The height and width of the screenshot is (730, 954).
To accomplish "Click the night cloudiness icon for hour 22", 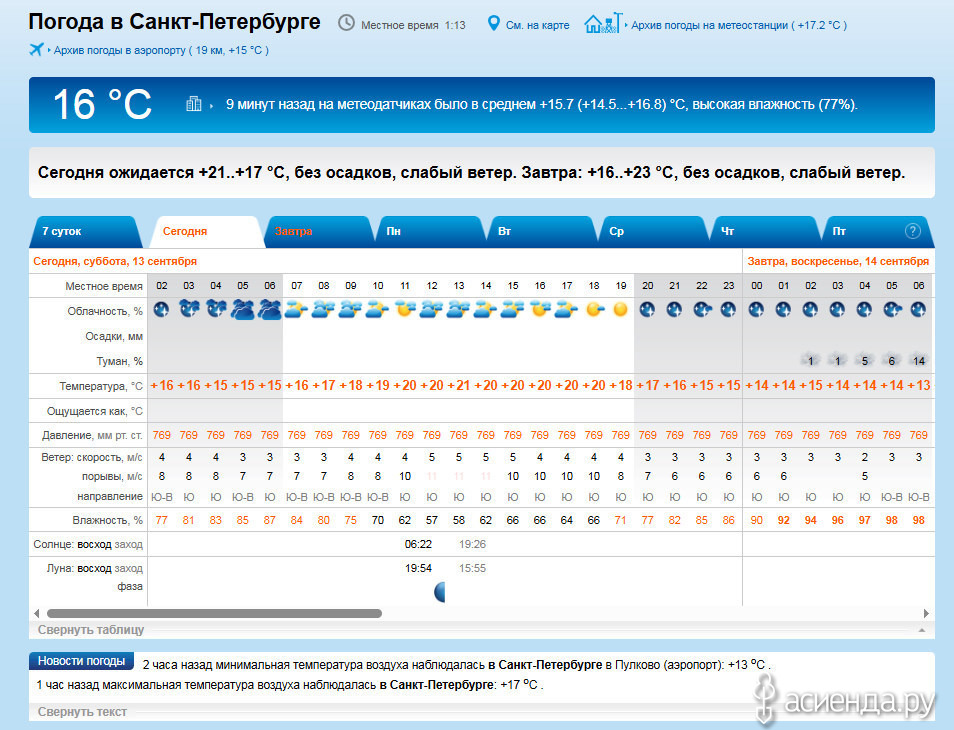I will 702,310.
